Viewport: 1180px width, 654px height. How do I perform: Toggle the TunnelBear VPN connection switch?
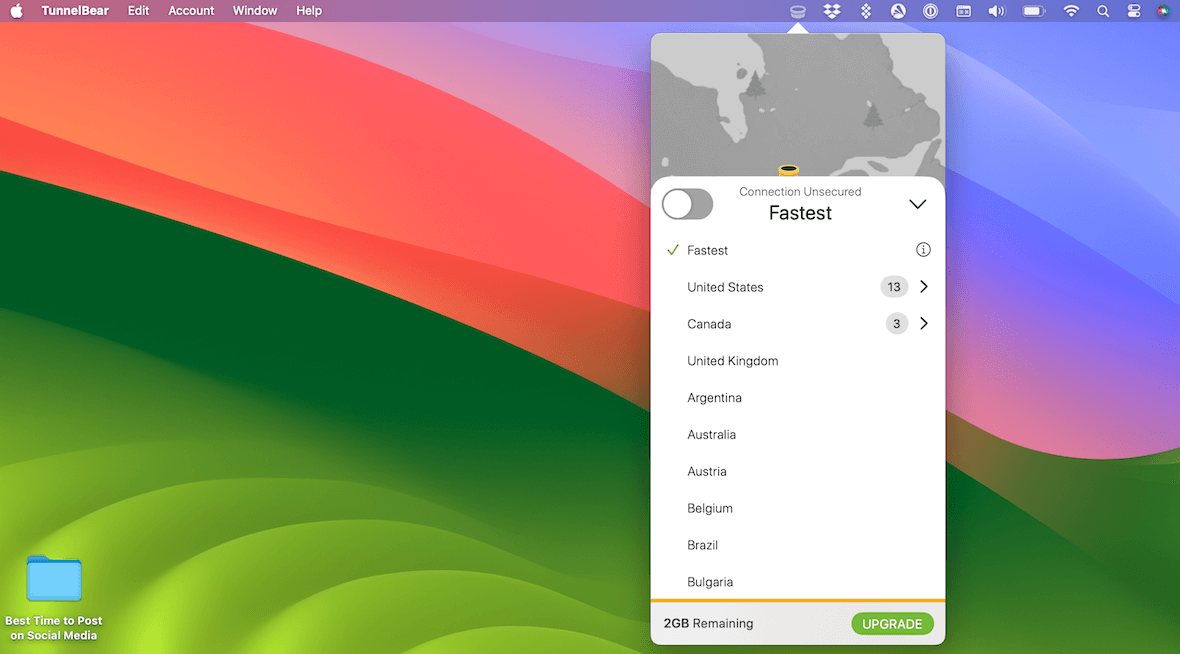(x=687, y=204)
